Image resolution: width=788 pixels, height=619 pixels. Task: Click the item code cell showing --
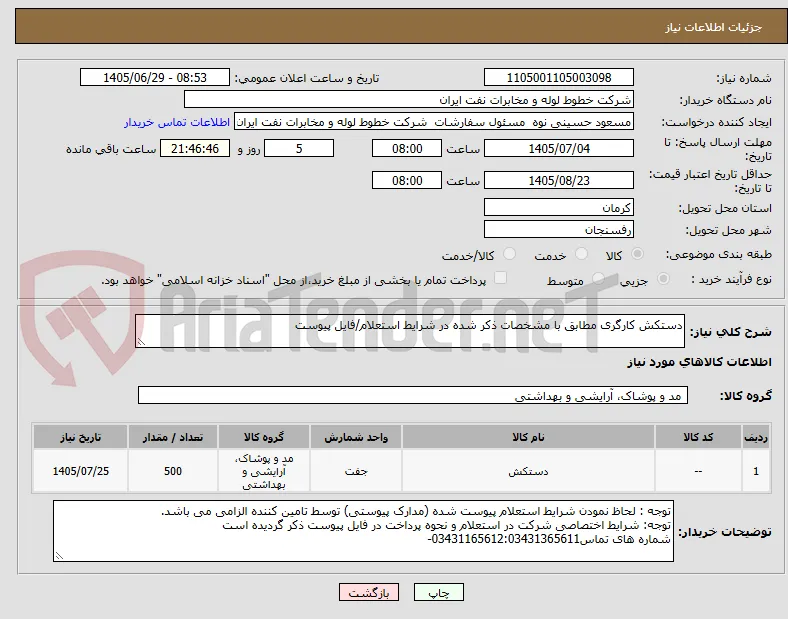tap(698, 471)
